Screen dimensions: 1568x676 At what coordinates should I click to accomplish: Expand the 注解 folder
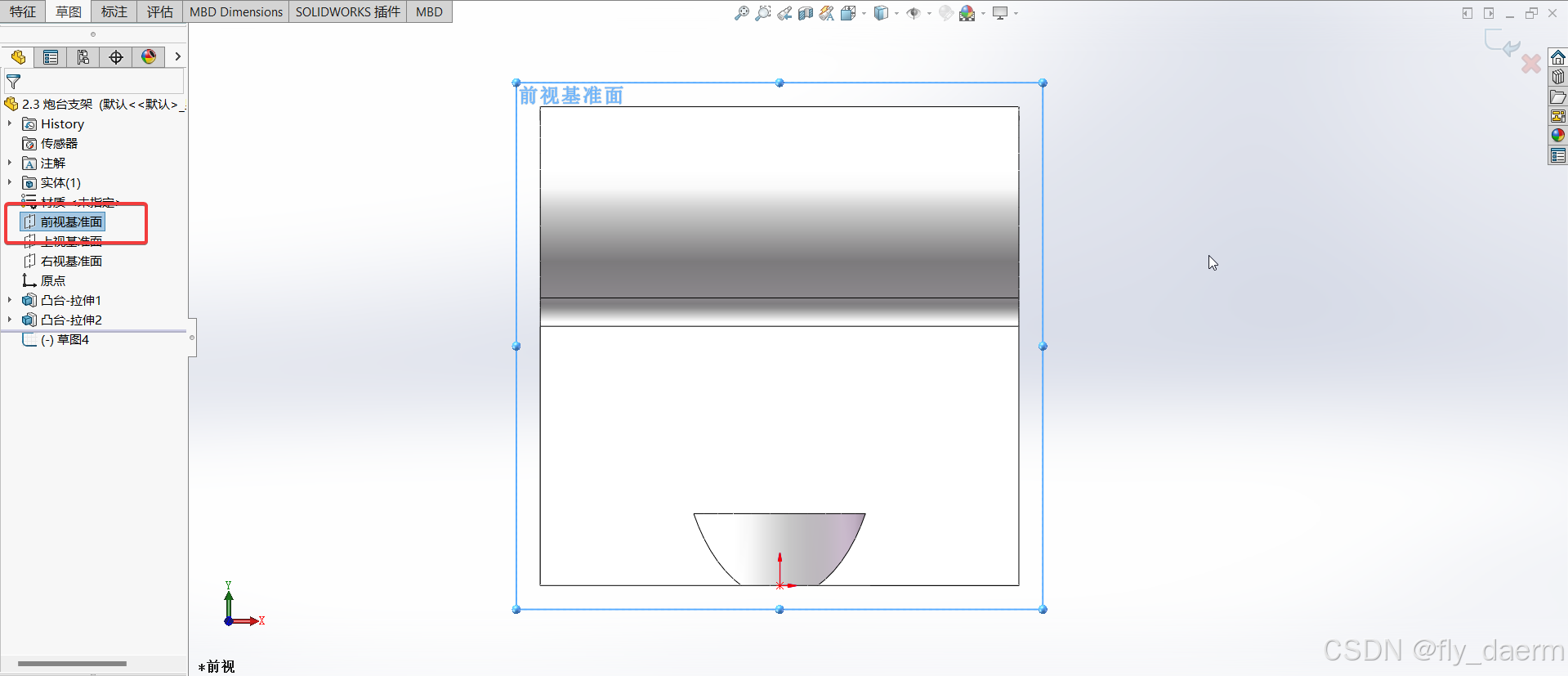pyautogui.click(x=10, y=163)
